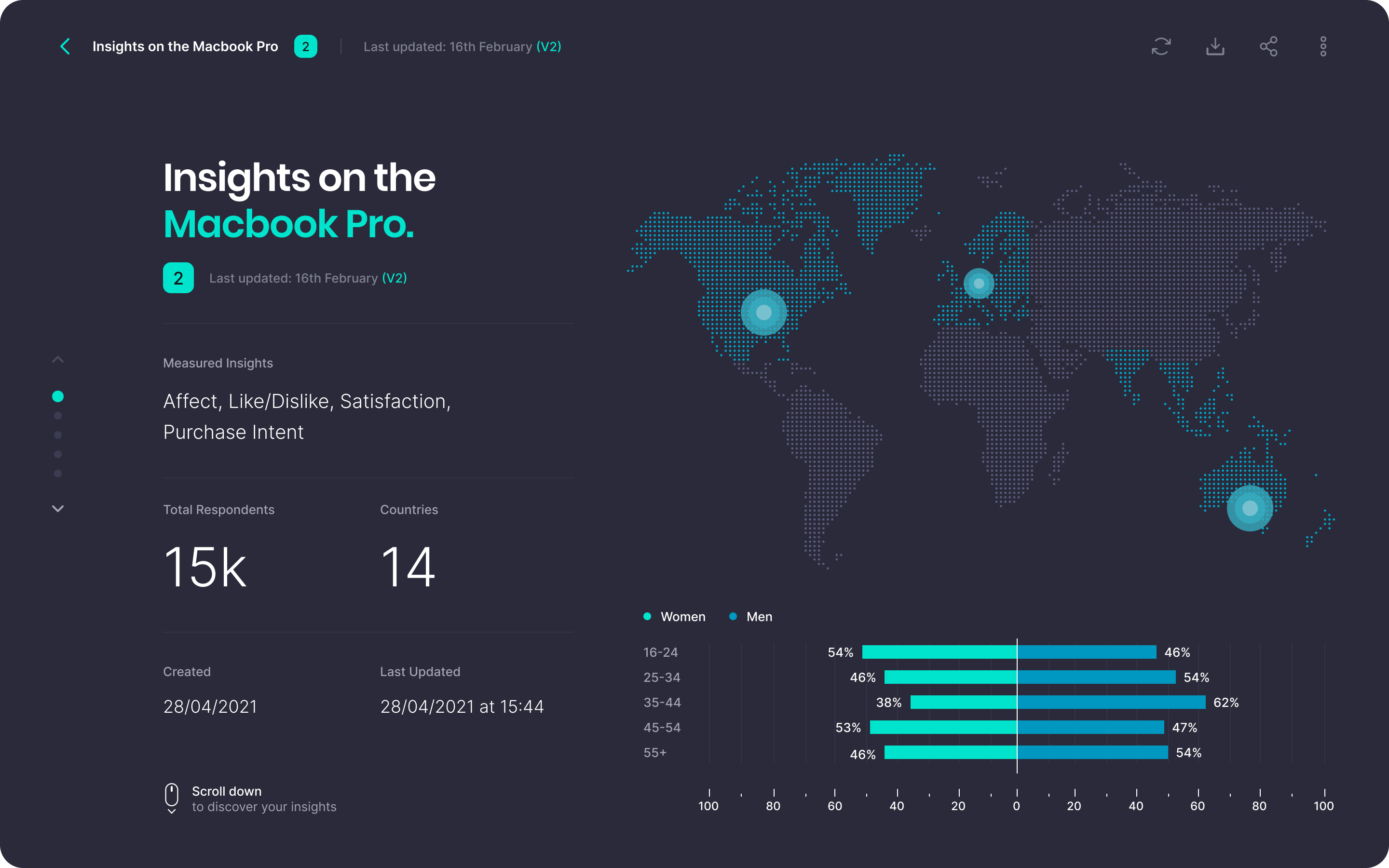Click the Women bar for 55+
The width and height of the screenshot is (1389, 868).
[x=951, y=753]
